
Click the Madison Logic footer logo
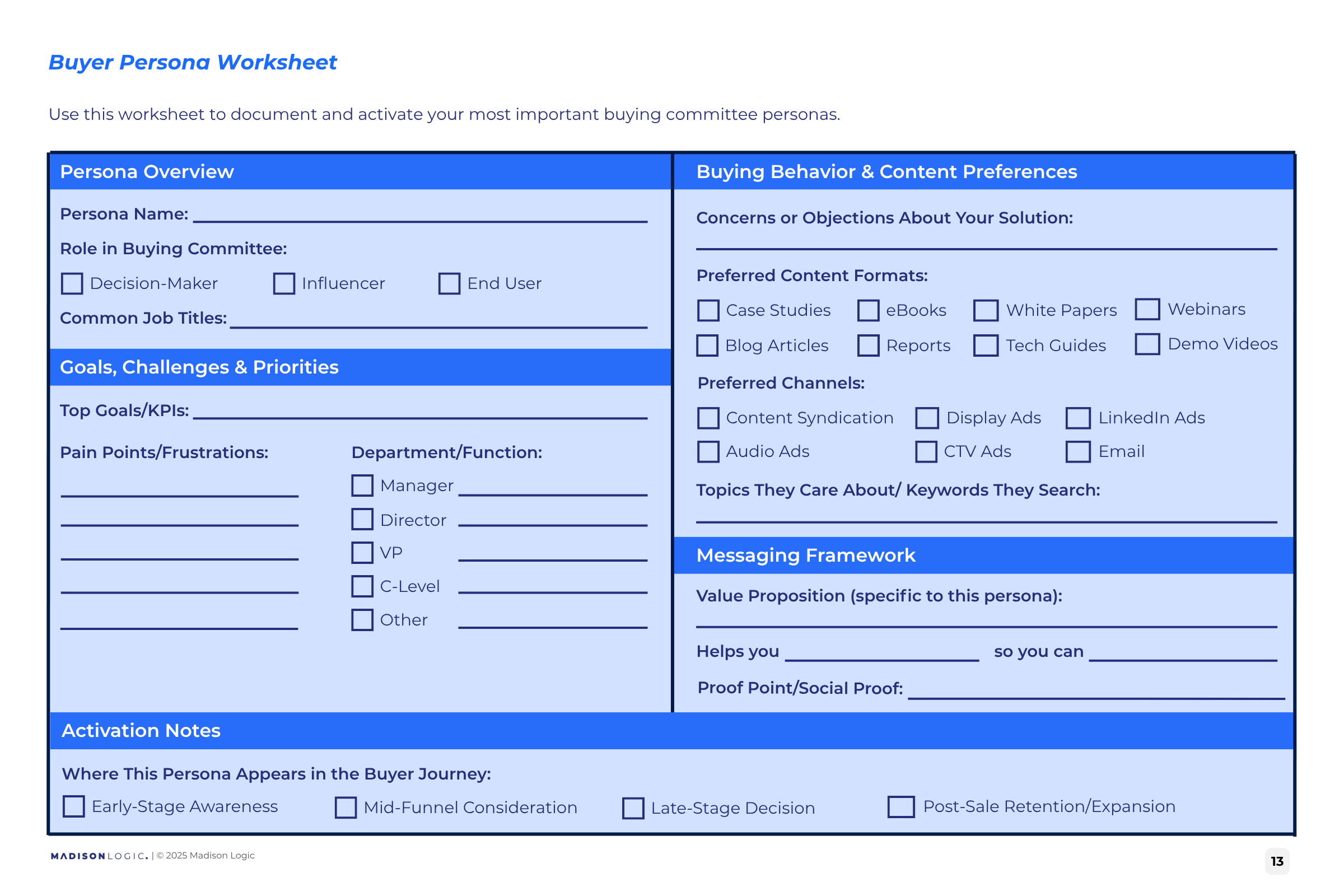100,856
